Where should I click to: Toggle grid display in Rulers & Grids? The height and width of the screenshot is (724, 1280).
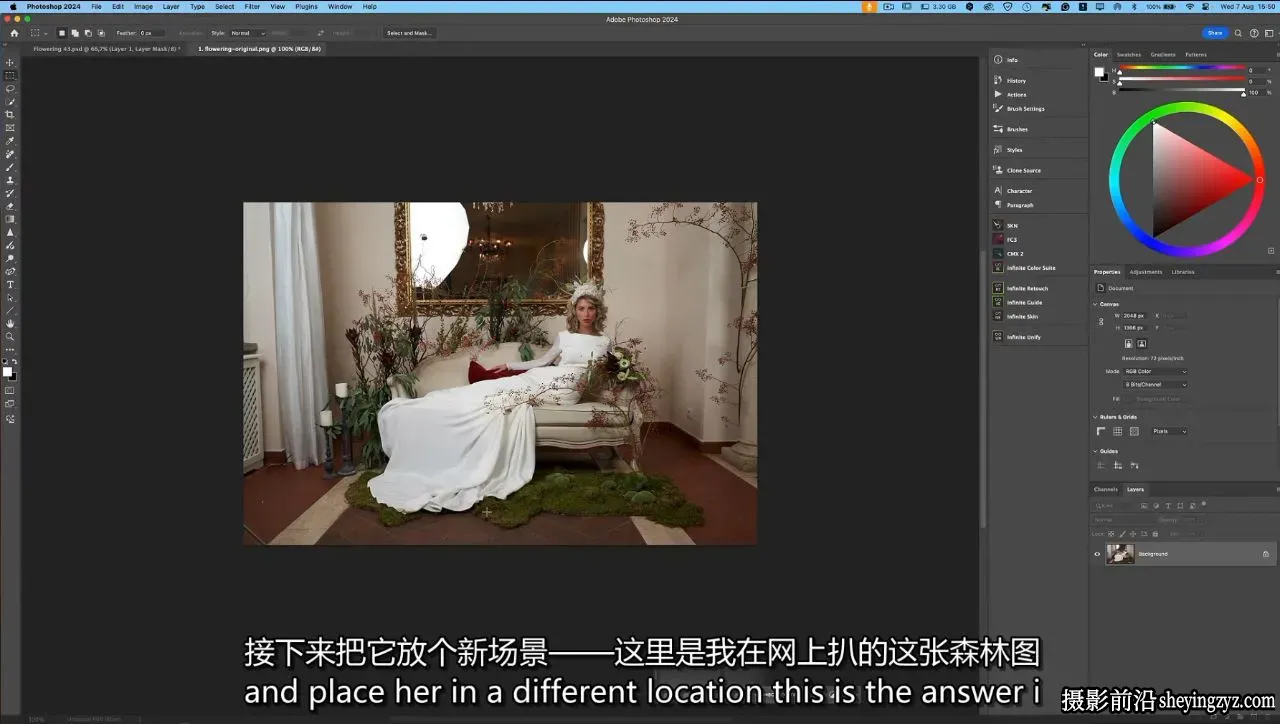point(1117,431)
